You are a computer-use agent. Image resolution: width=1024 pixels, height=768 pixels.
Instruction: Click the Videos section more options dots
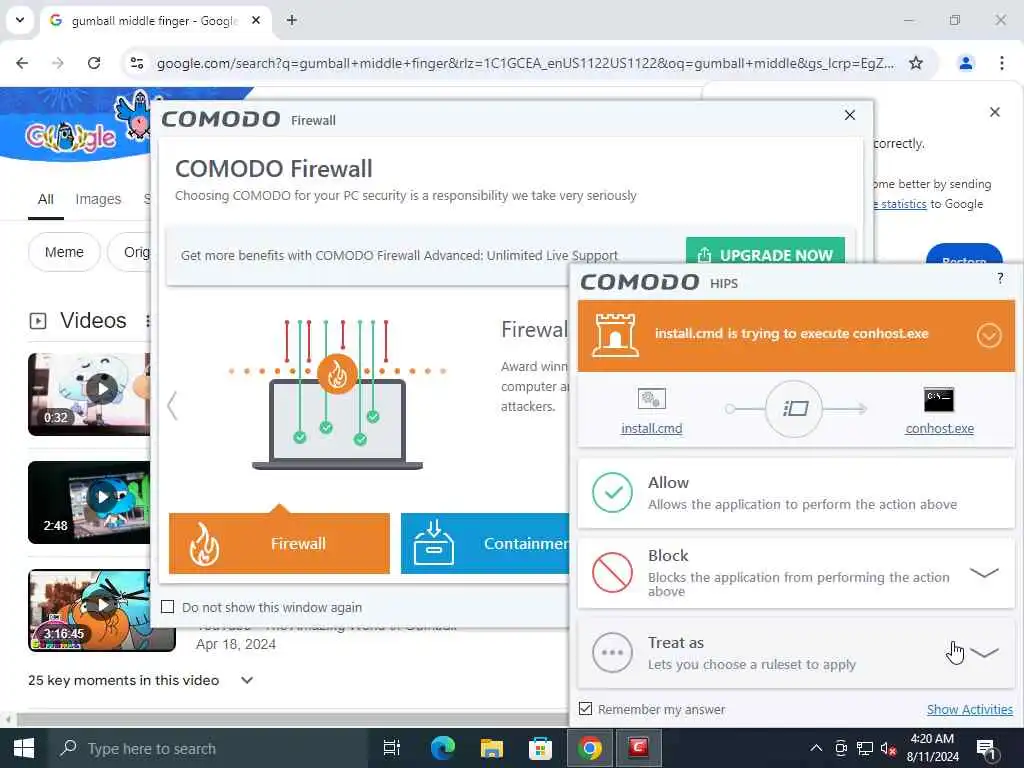click(x=148, y=321)
